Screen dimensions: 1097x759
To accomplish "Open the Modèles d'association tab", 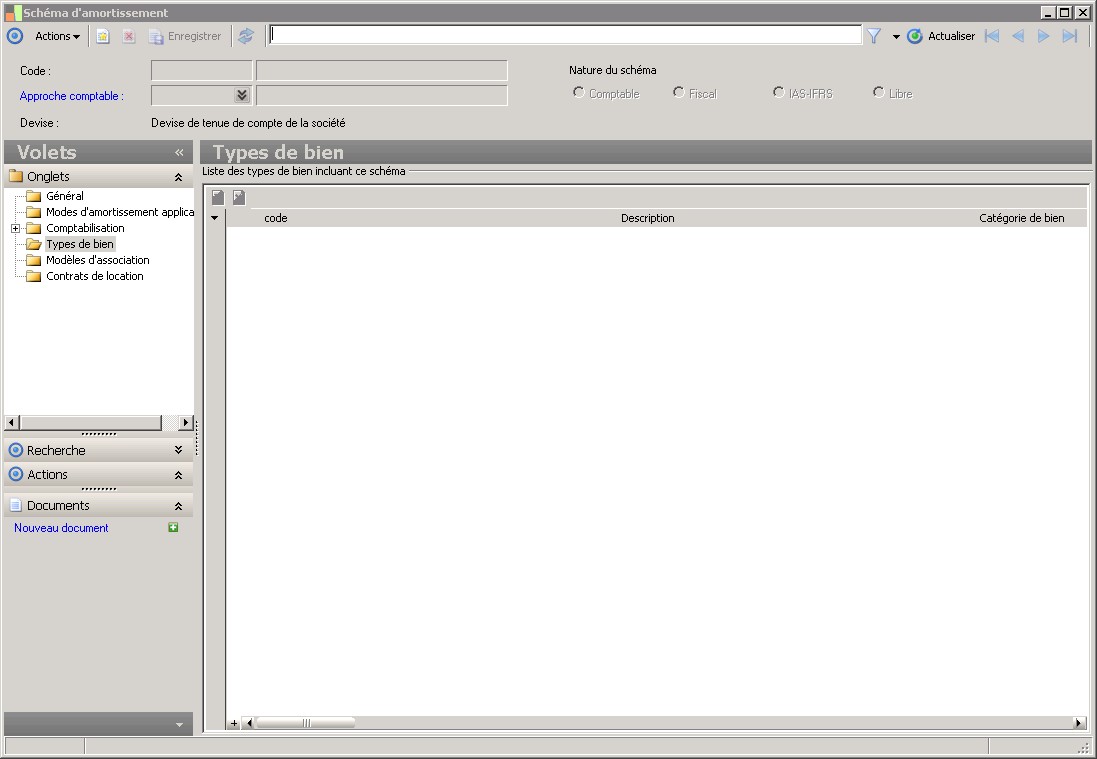I will (97, 260).
